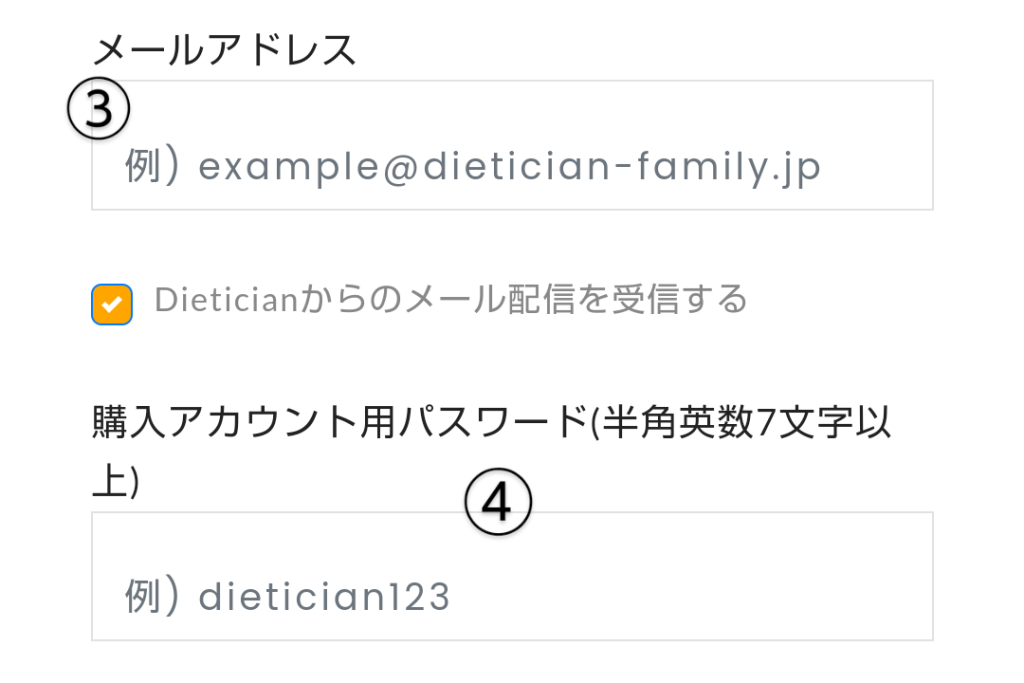Click the "例)" prefix in the password field

pos(151,597)
